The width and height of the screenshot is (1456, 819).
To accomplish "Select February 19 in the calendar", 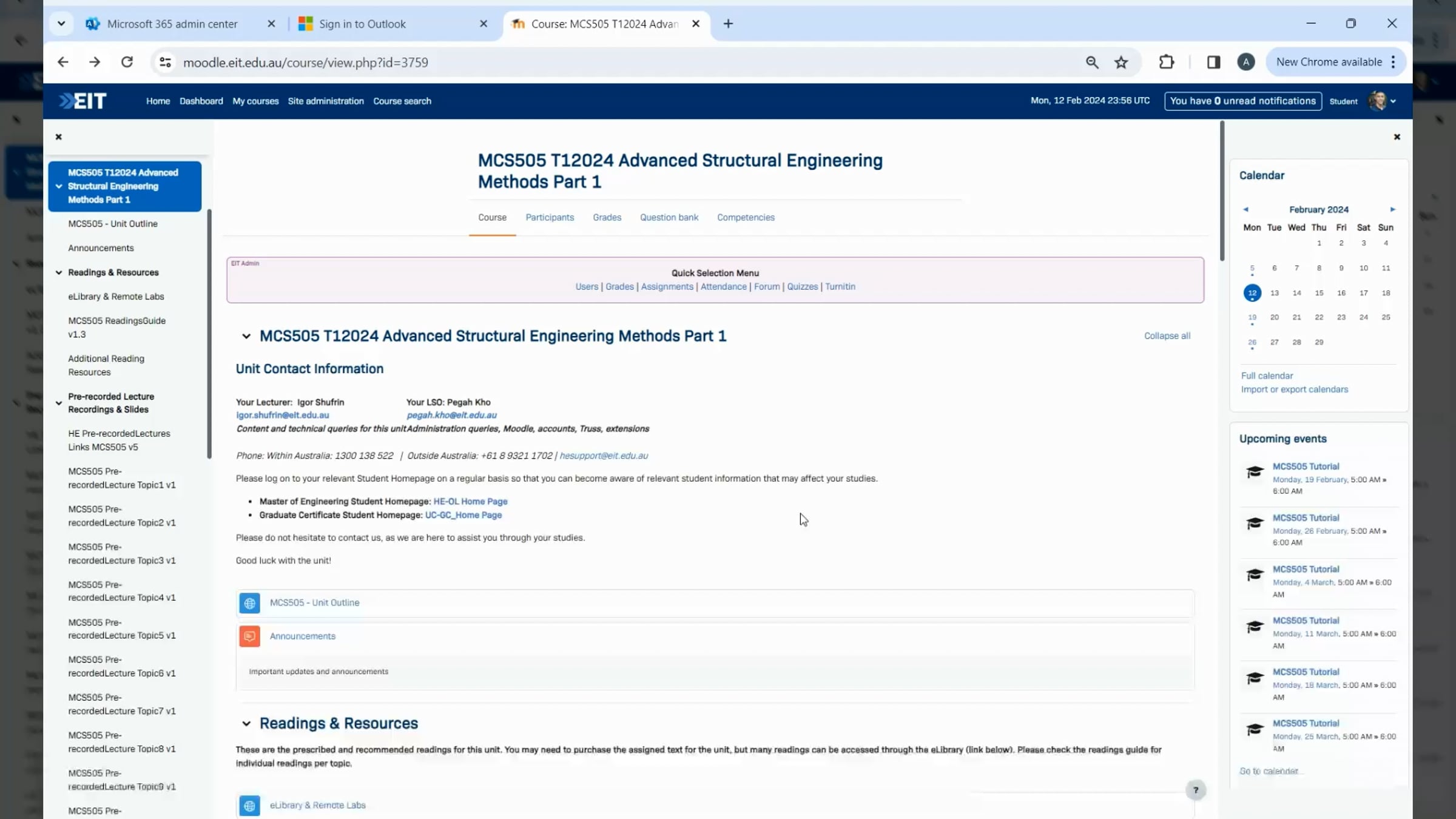I will click(x=1252, y=317).
